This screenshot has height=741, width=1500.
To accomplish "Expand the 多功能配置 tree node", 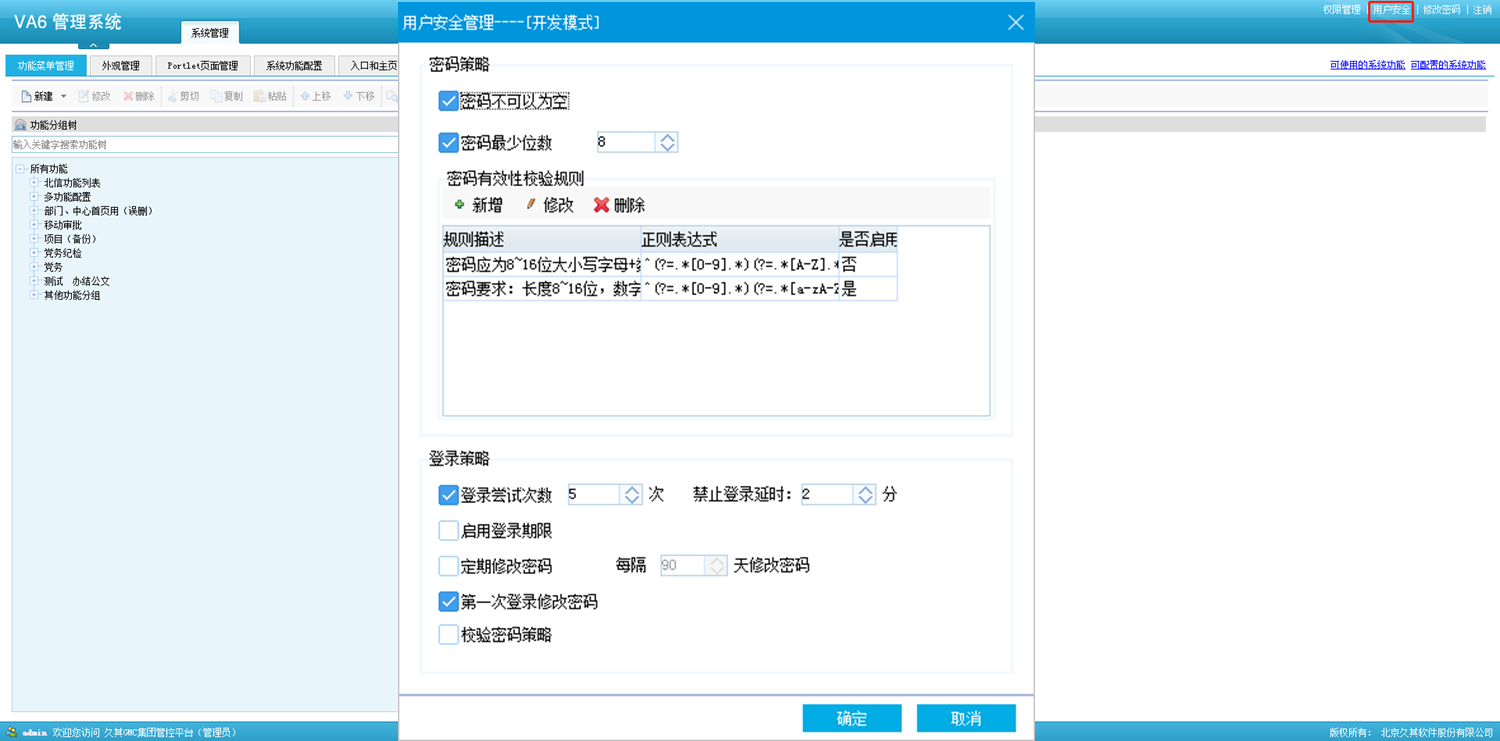I will (x=34, y=197).
